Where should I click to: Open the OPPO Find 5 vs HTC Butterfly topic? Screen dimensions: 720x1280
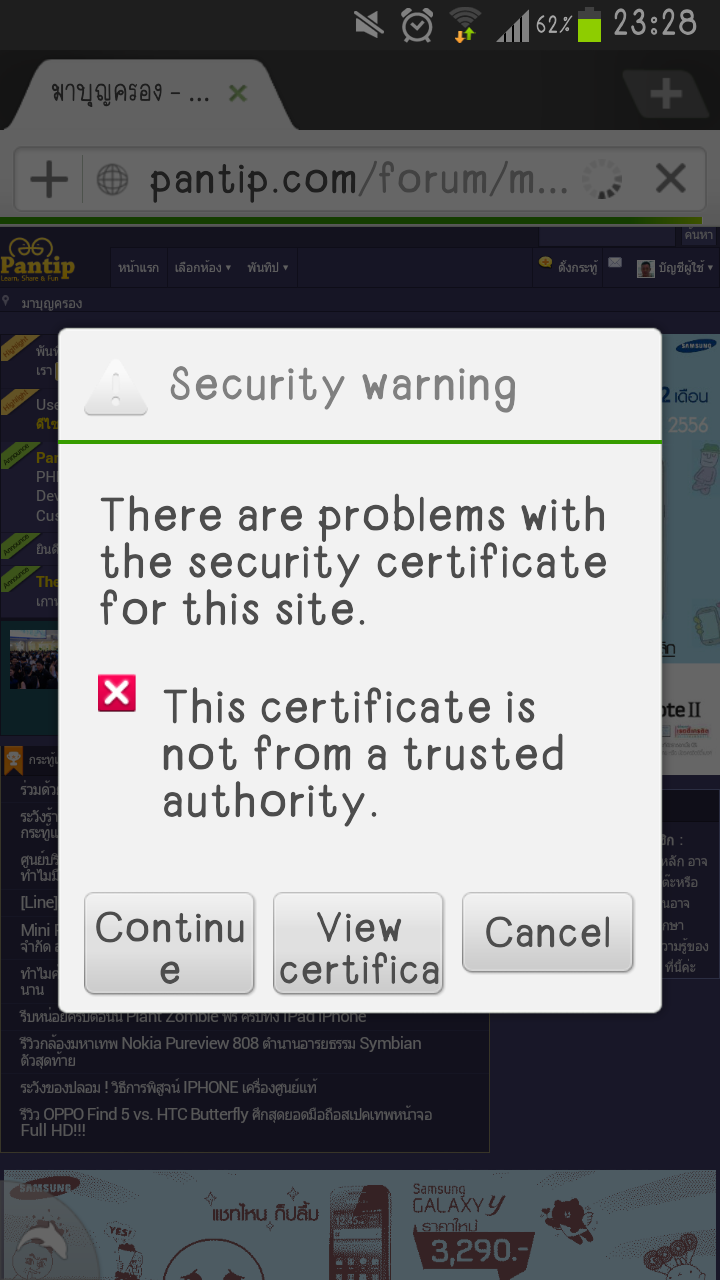point(226,1123)
